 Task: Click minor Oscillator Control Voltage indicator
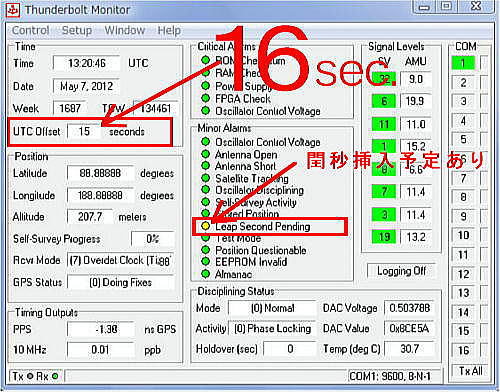pyautogui.click(x=206, y=142)
